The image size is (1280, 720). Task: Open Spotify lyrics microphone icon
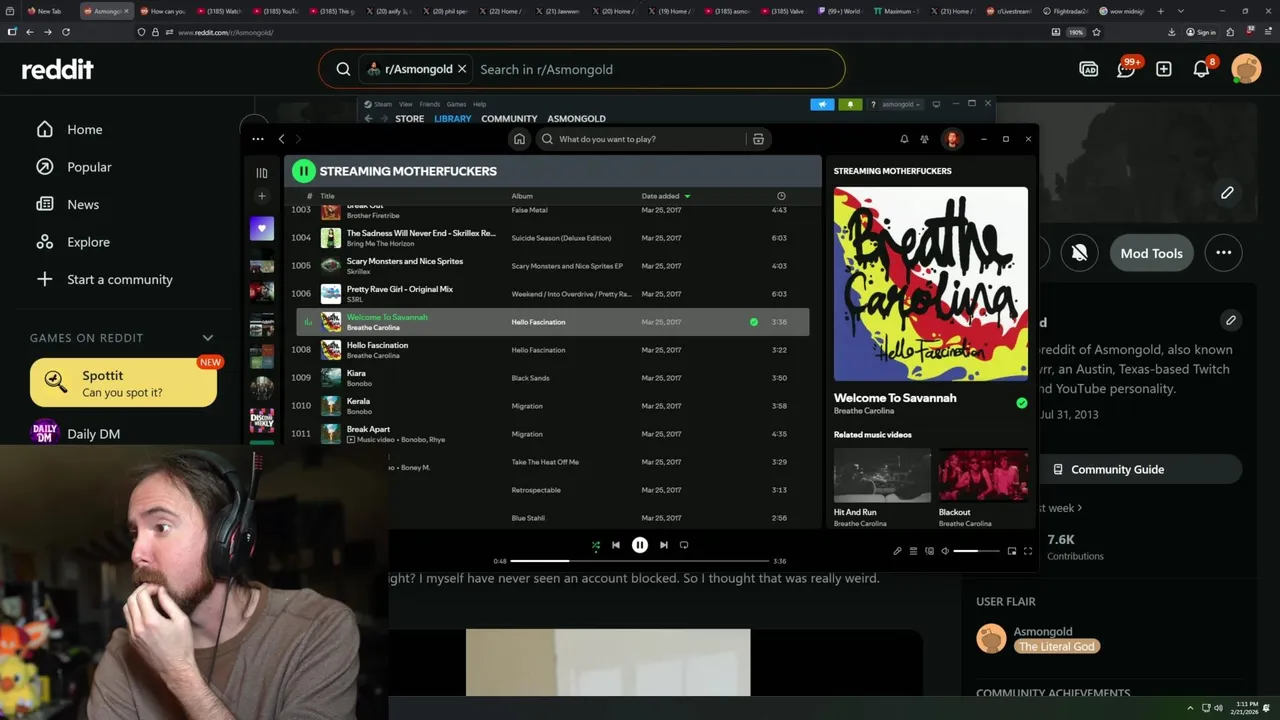click(x=897, y=551)
